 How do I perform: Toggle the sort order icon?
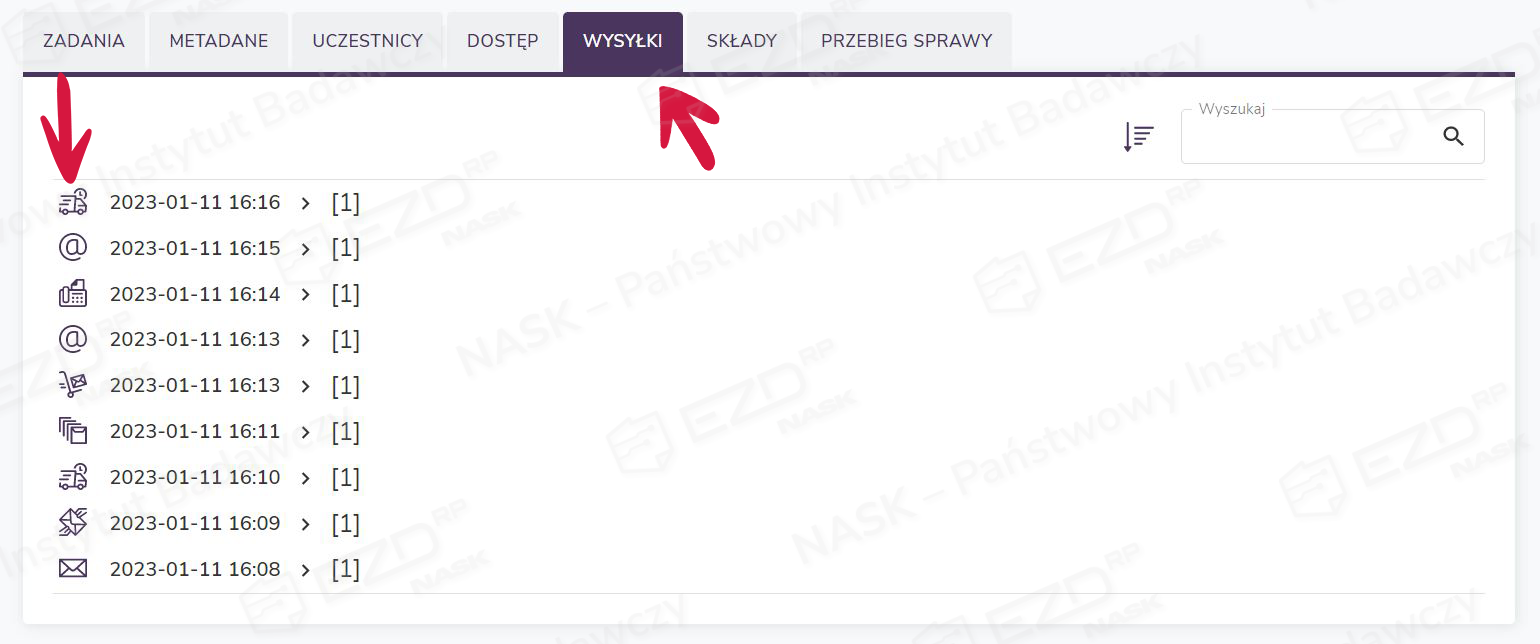coord(1139,137)
